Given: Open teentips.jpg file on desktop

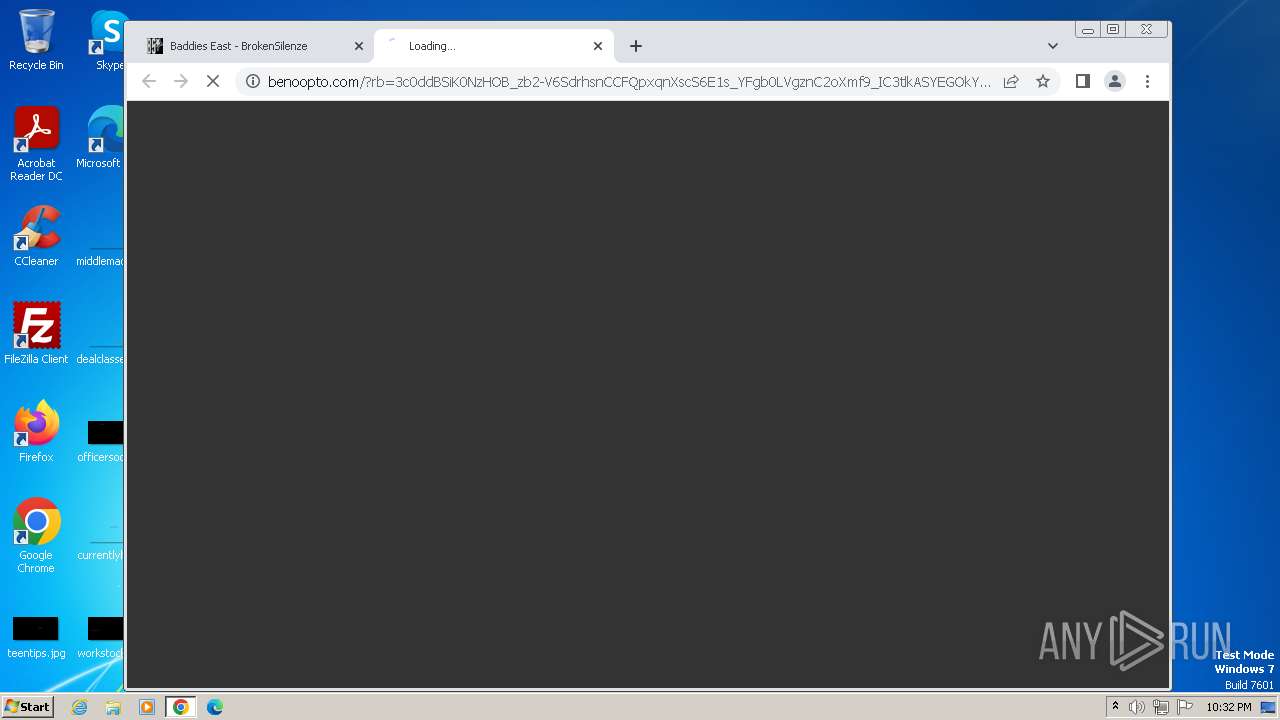Looking at the screenshot, I should pyautogui.click(x=36, y=638).
